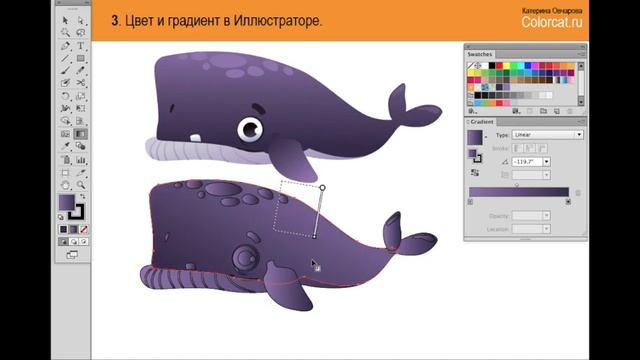Screen dimensions: 640x360
Task: Select the Mesh tool
Action: tap(65, 134)
